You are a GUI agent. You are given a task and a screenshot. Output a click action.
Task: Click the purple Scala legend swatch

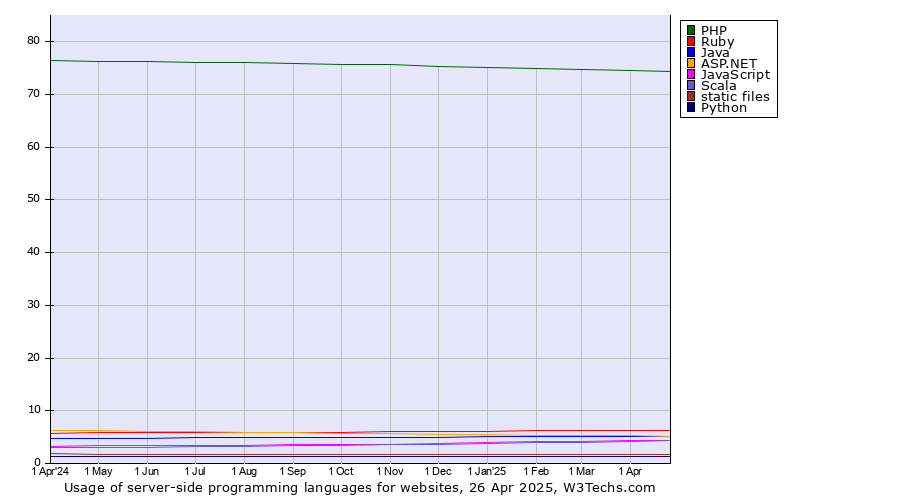tap(691, 85)
